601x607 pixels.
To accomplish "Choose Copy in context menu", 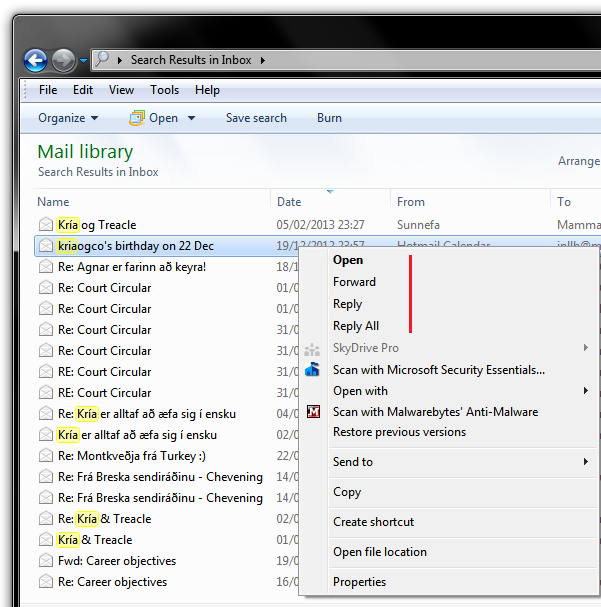I will click(347, 492).
